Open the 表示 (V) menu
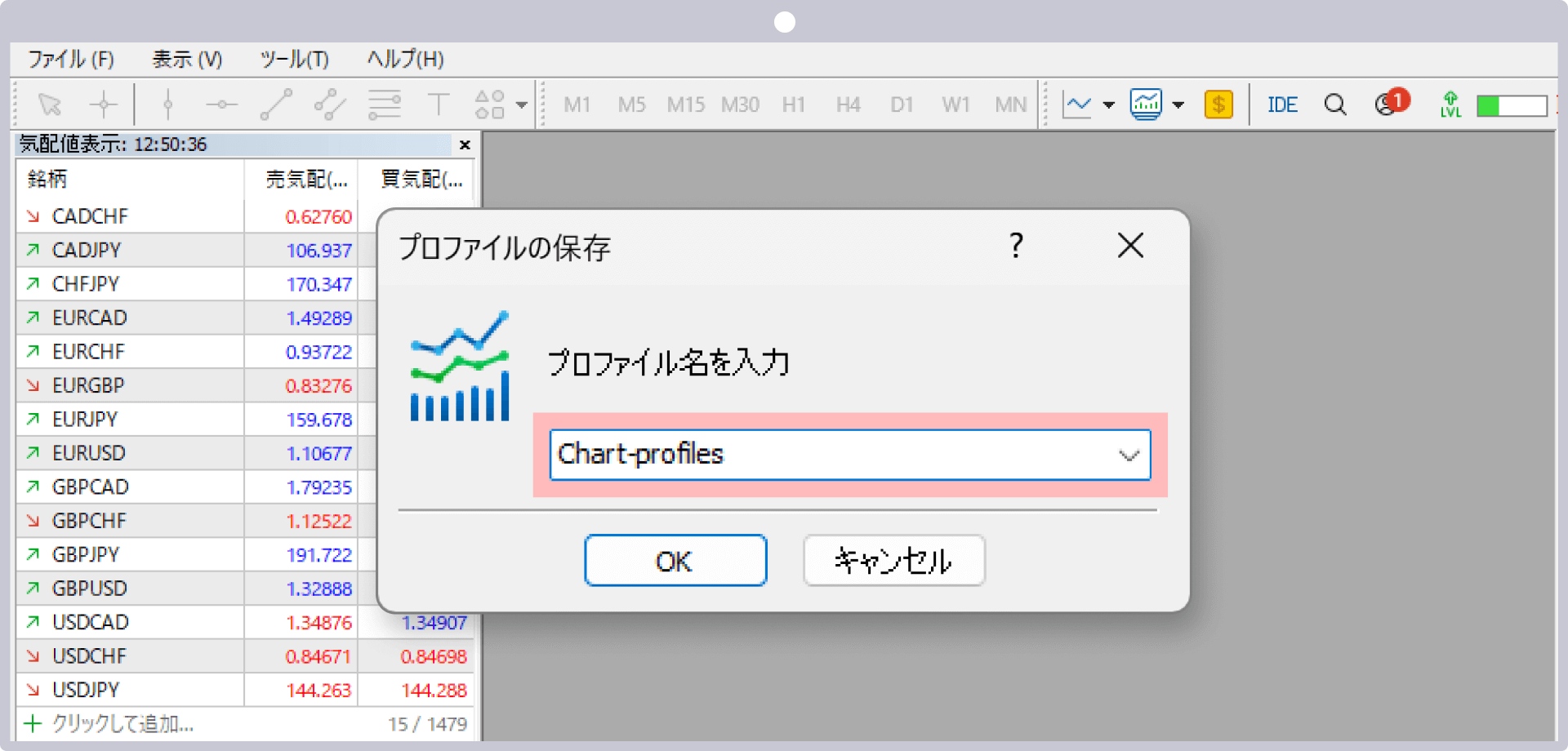Screen dimensions: 1568x751 pos(187,60)
